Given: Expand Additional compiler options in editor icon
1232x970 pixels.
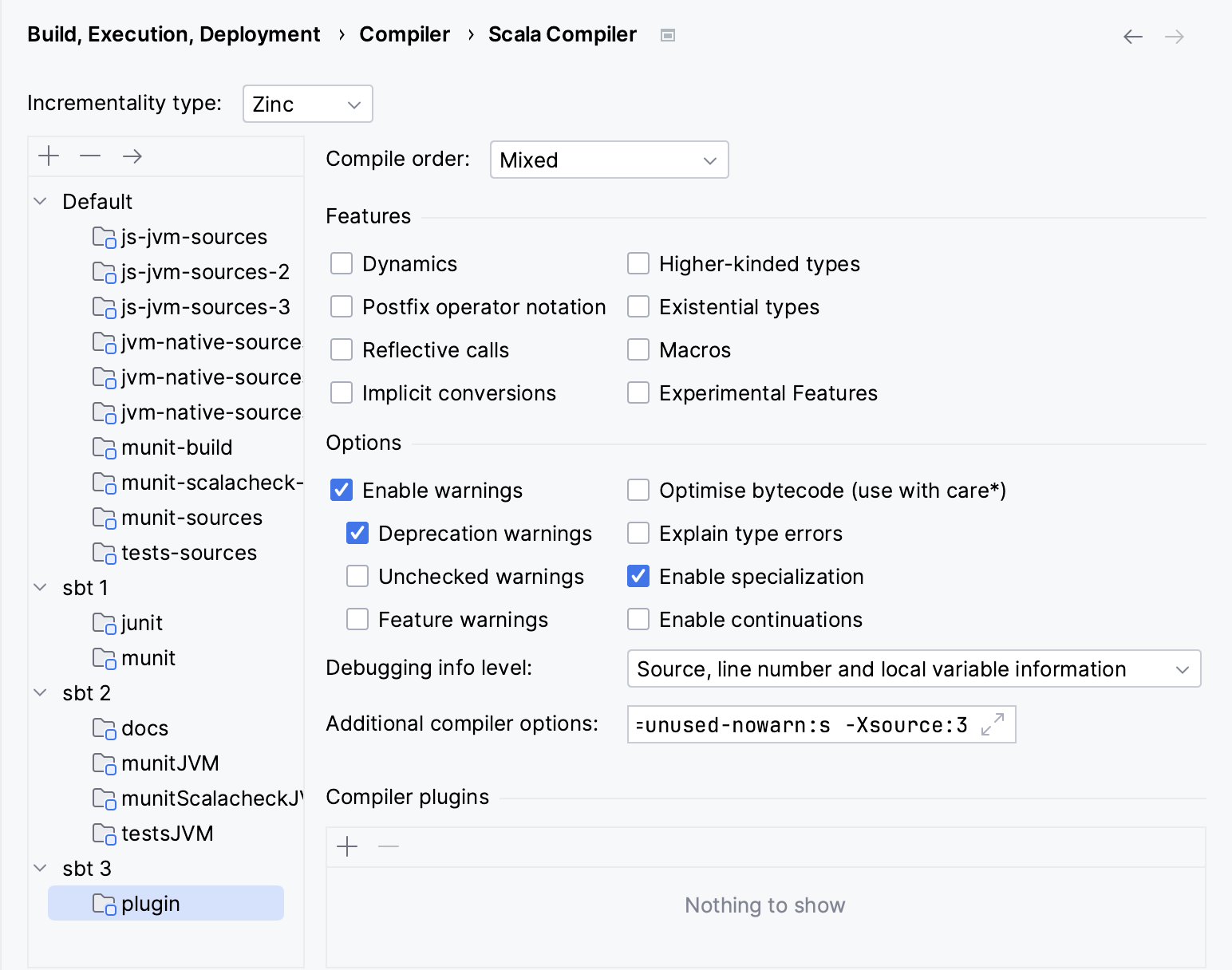Looking at the screenshot, I should [x=993, y=726].
